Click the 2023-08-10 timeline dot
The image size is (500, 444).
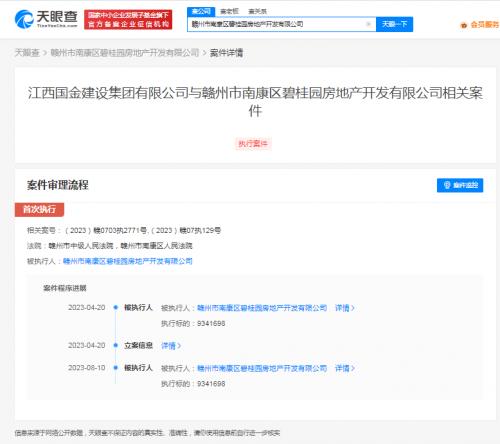pyautogui.click(x=116, y=368)
